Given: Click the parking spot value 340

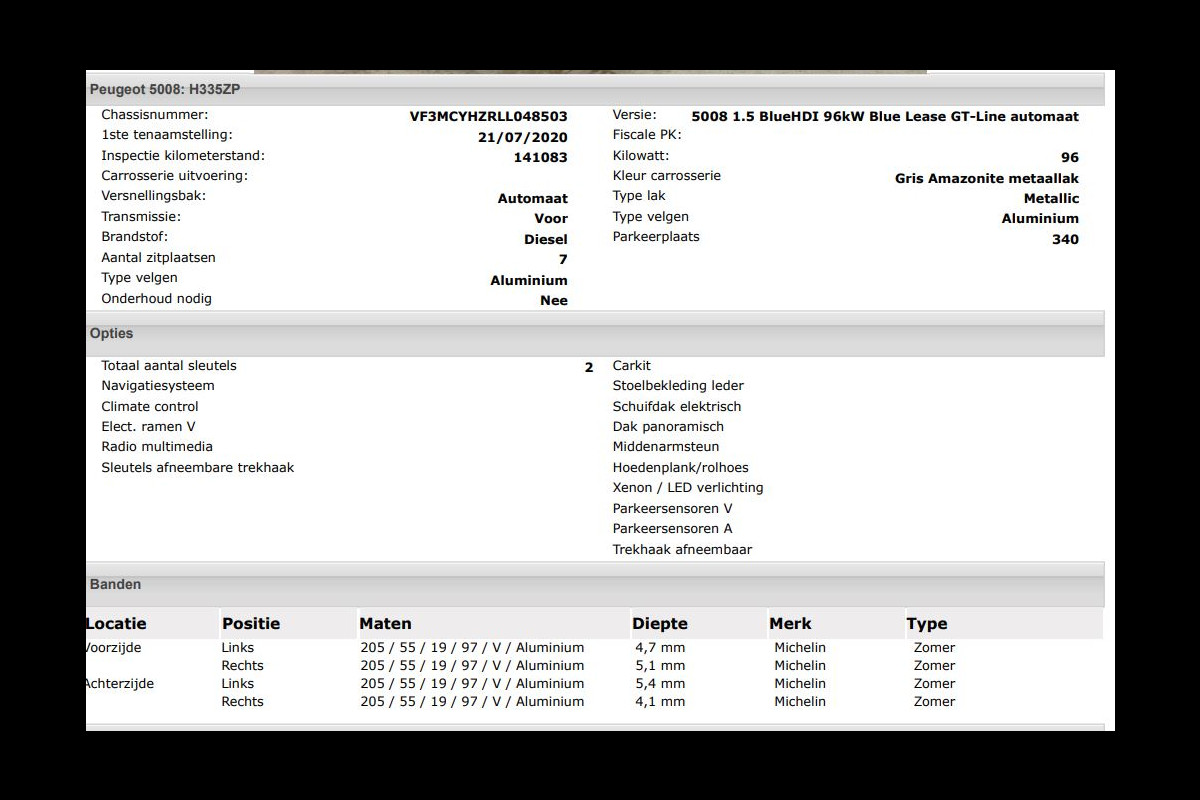Looking at the screenshot, I should pos(1065,239).
